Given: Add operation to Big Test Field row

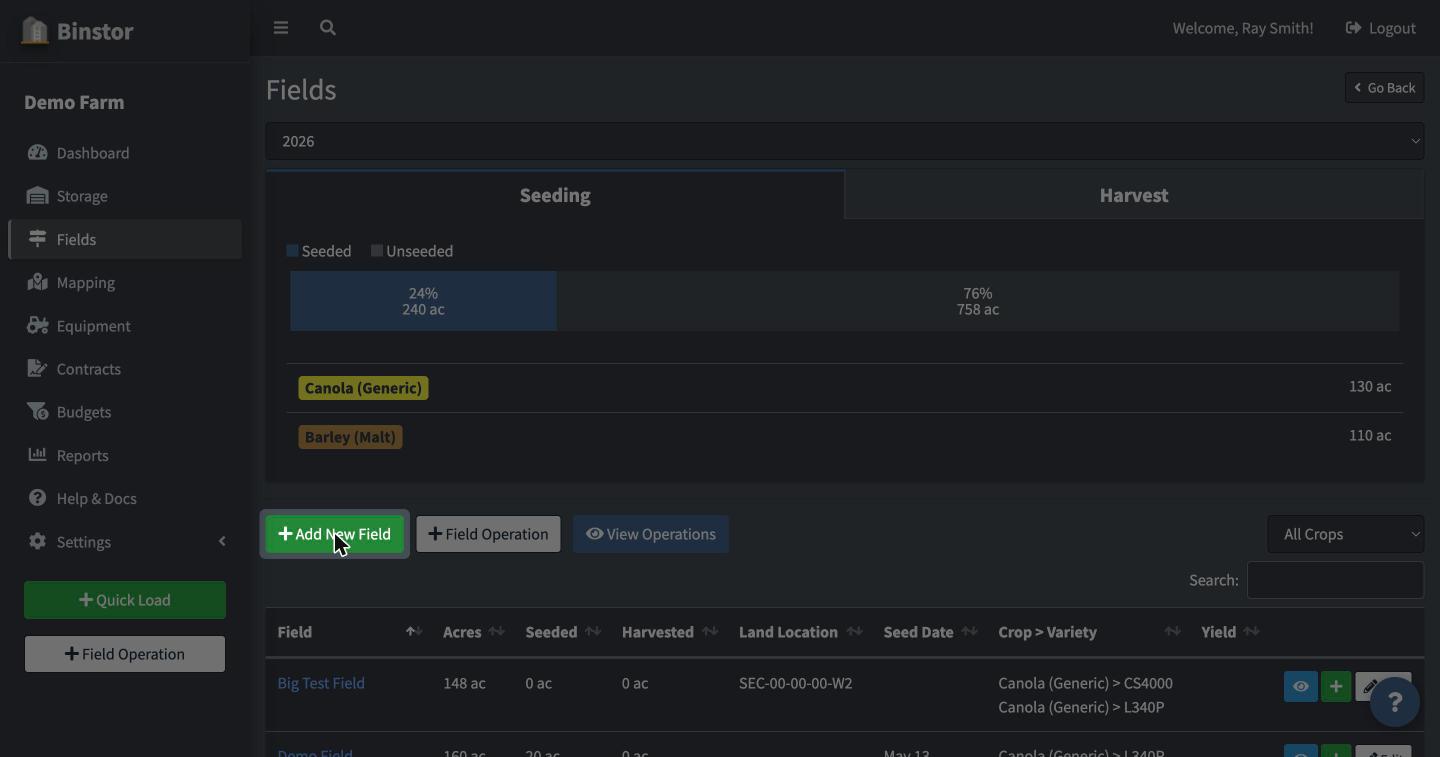Looking at the screenshot, I should tap(1336, 687).
